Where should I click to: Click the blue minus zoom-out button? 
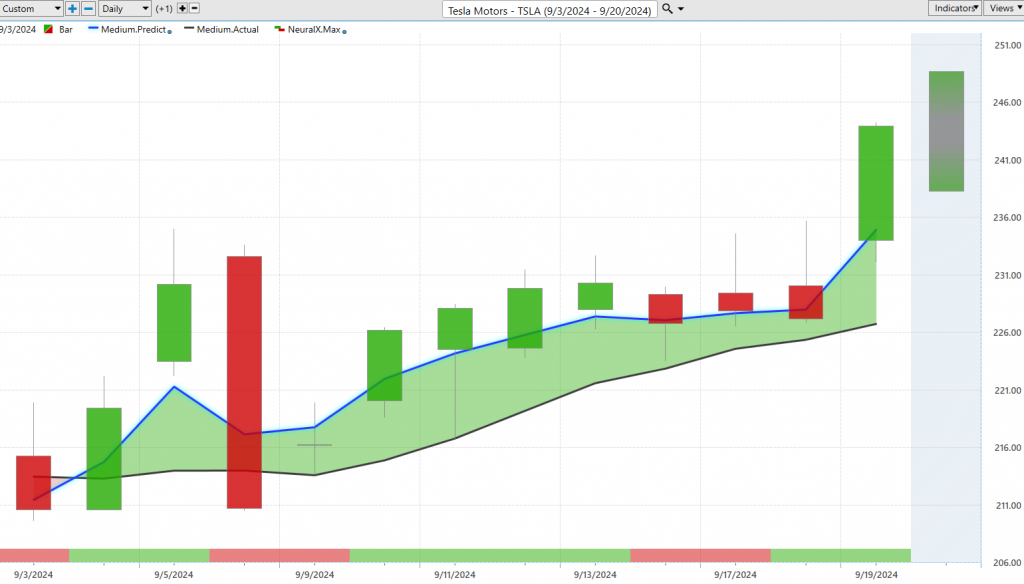88,8
